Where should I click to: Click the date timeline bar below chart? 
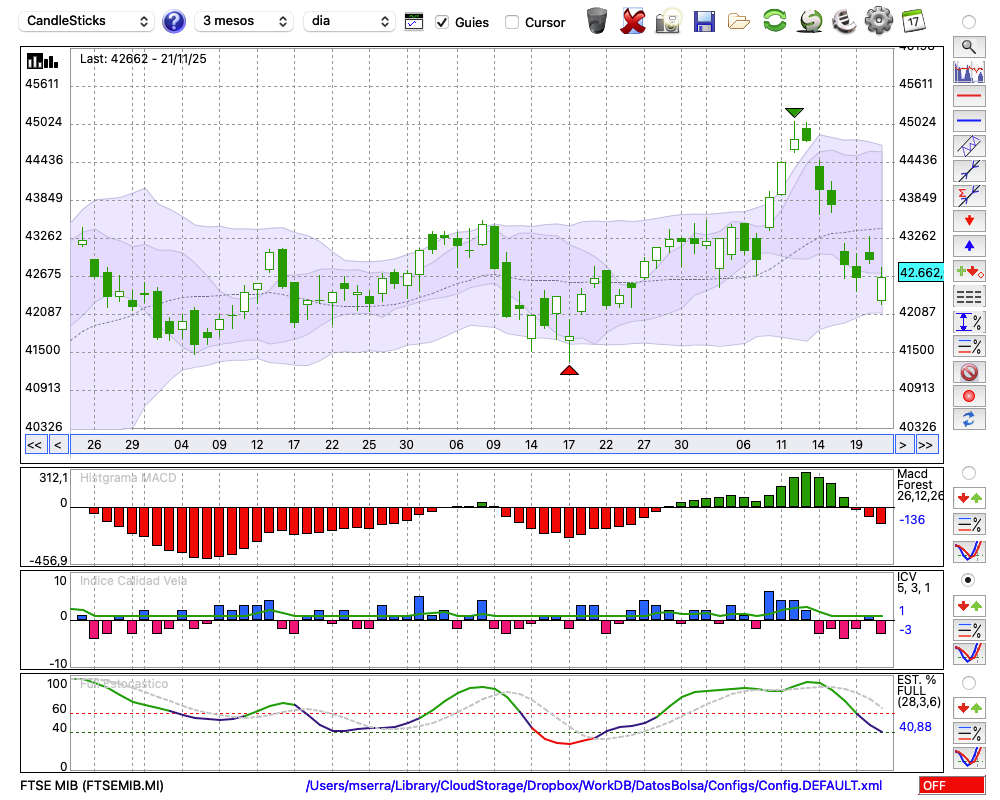[x=480, y=445]
